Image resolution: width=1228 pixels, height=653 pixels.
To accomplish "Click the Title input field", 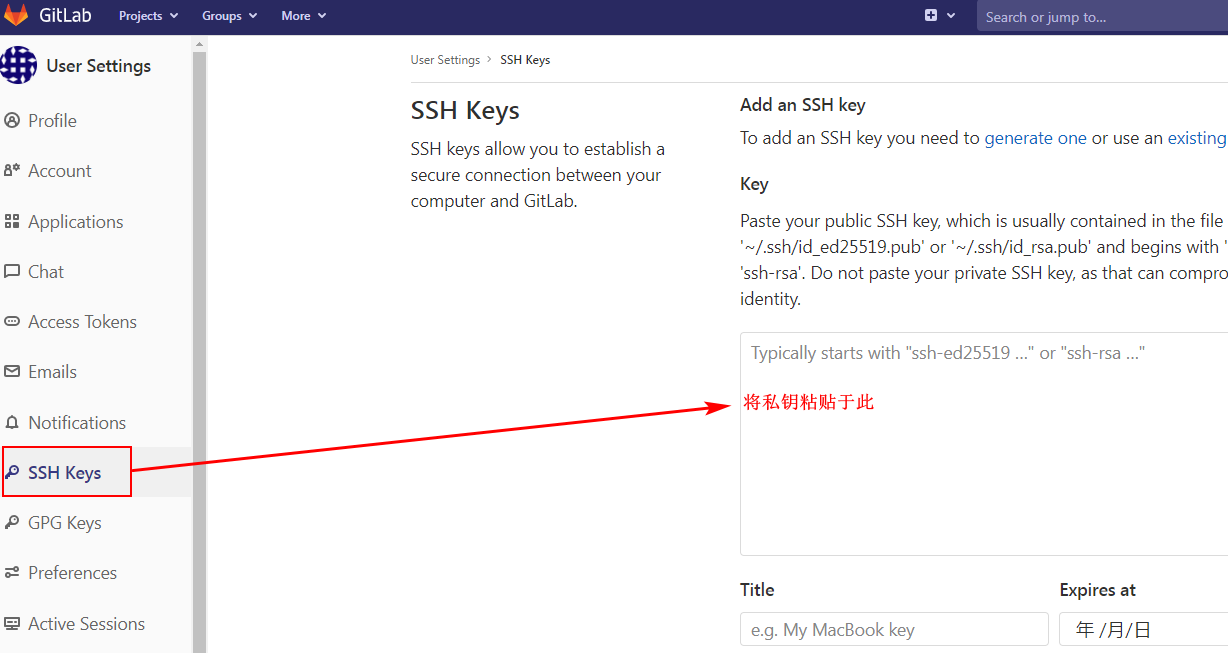I will tap(894, 629).
